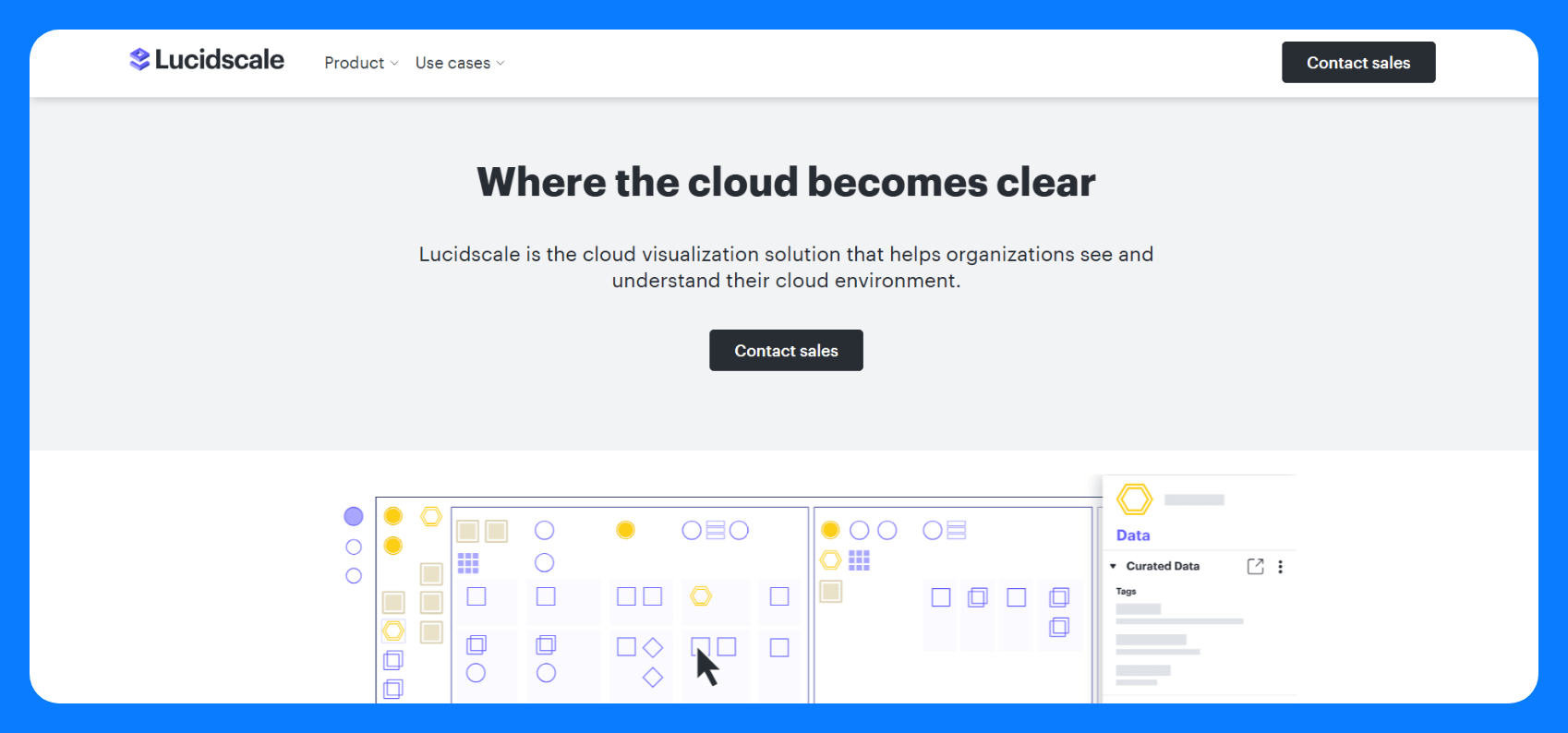
Task: Click Contact sales in the top navigation
Action: [x=1358, y=63]
